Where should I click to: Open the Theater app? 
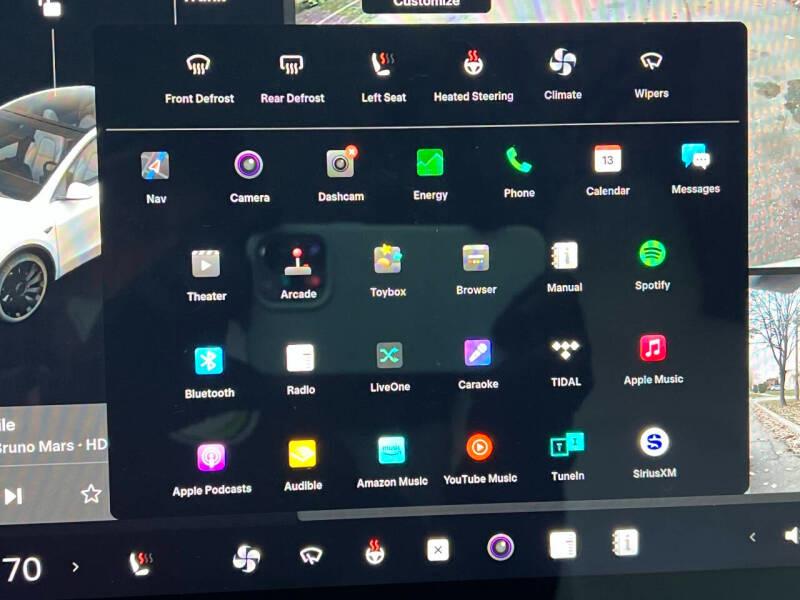click(206, 264)
